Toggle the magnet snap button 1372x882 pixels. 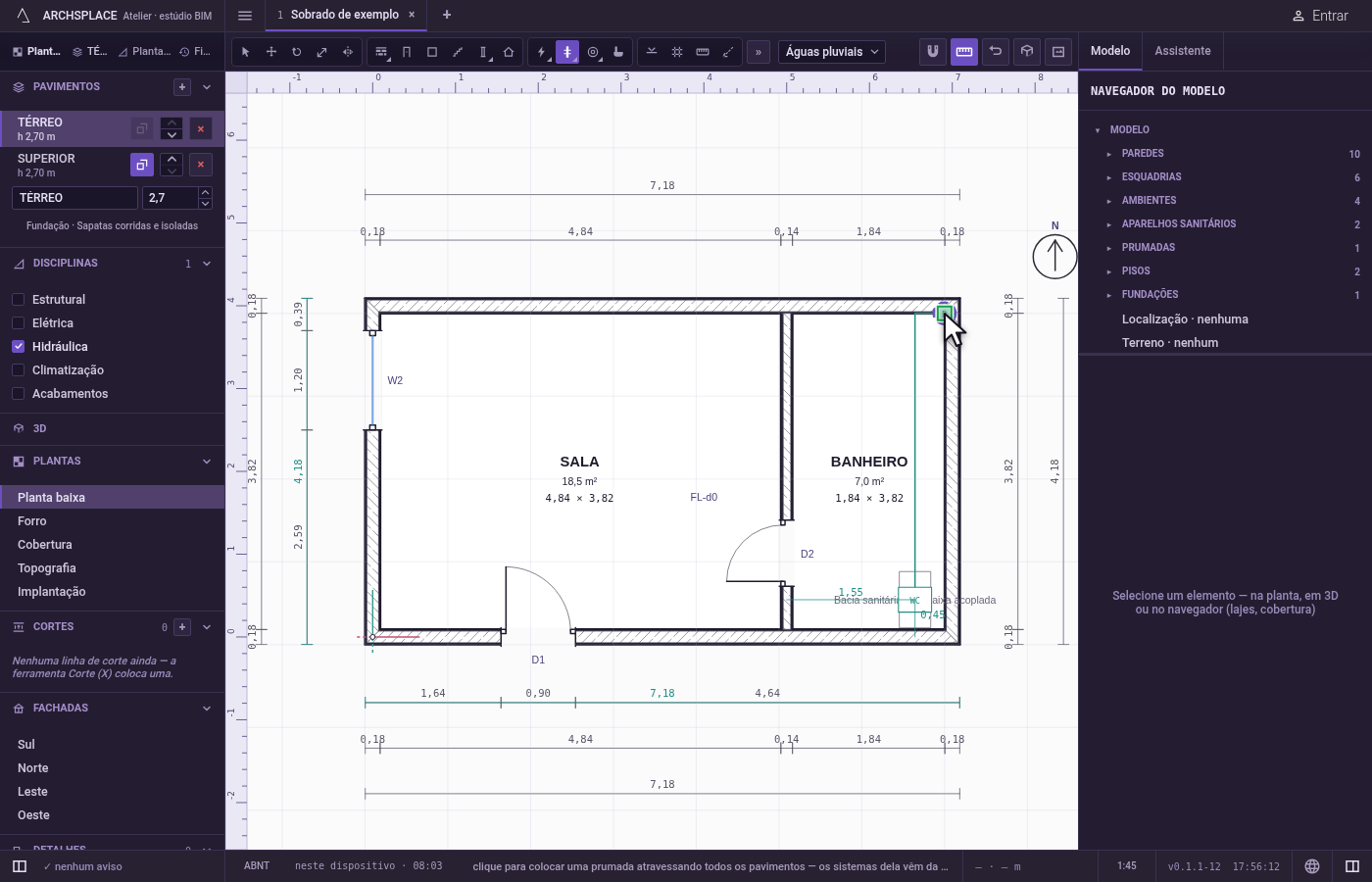coord(933,51)
